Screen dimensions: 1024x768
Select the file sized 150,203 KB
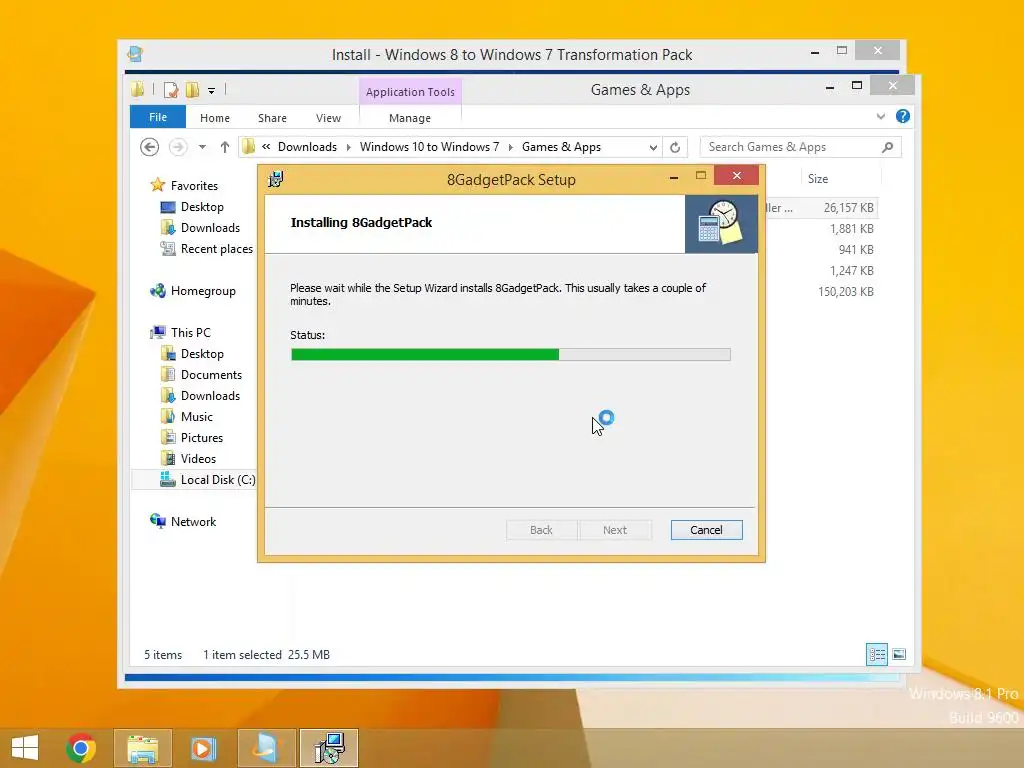coord(845,291)
